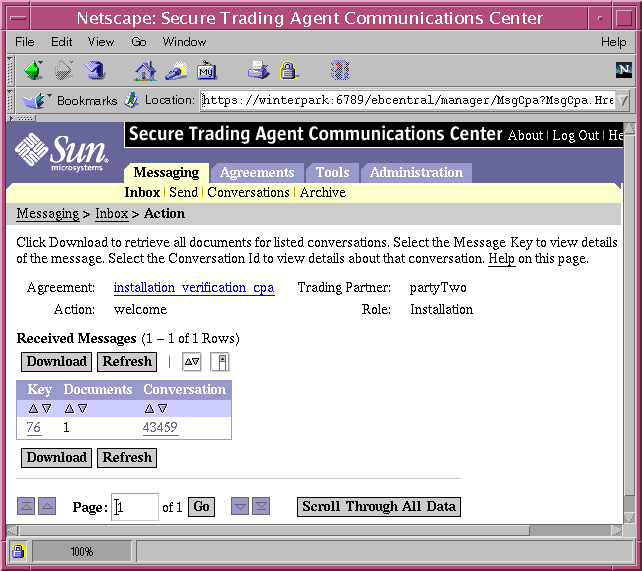Image resolution: width=642 pixels, height=571 pixels.
Task: Open the File menu
Action: [25, 42]
